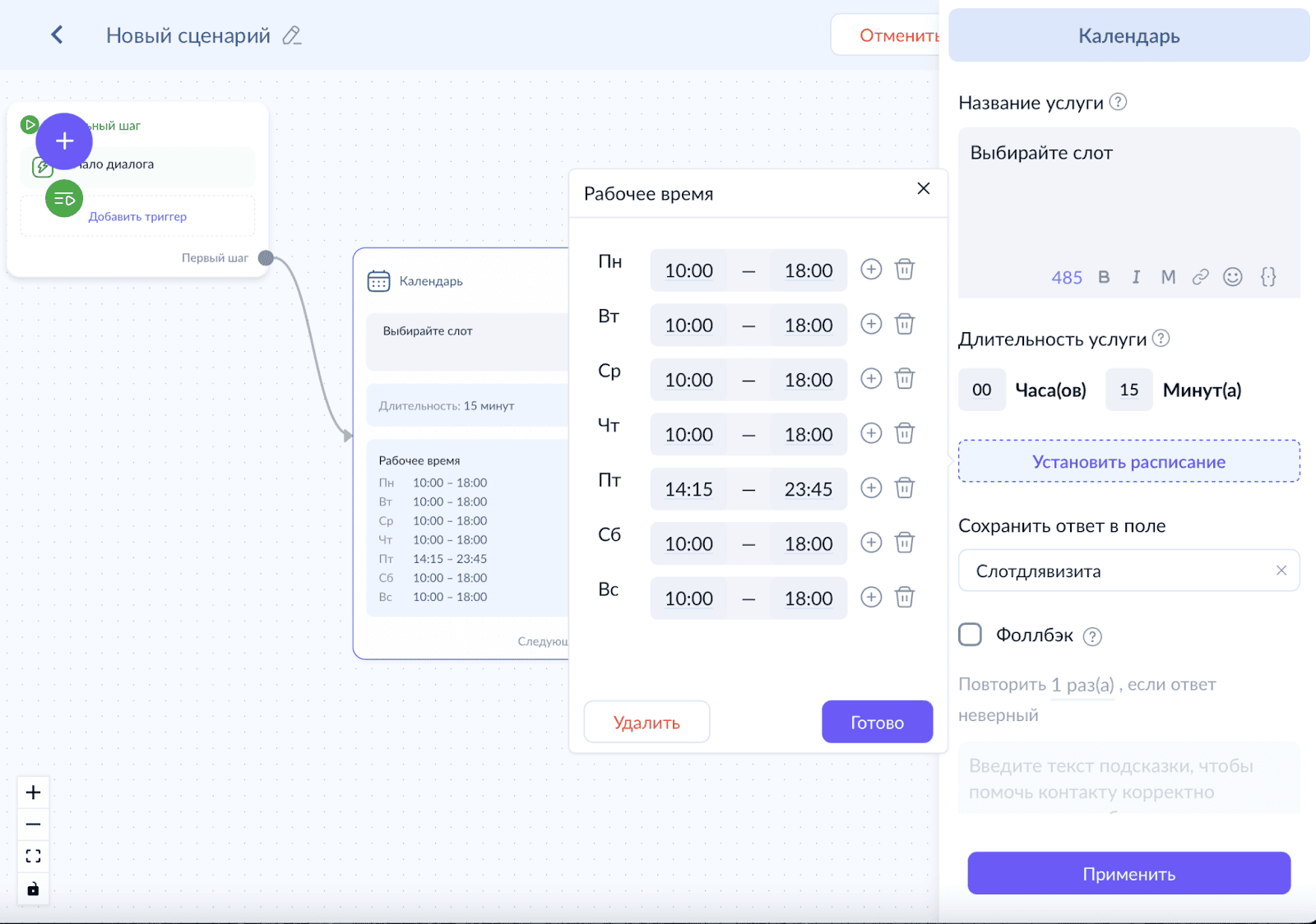Delete Вт working hours row
Image resolution: width=1316 pixels, height=924 pixels.
(x=905, y=324)
